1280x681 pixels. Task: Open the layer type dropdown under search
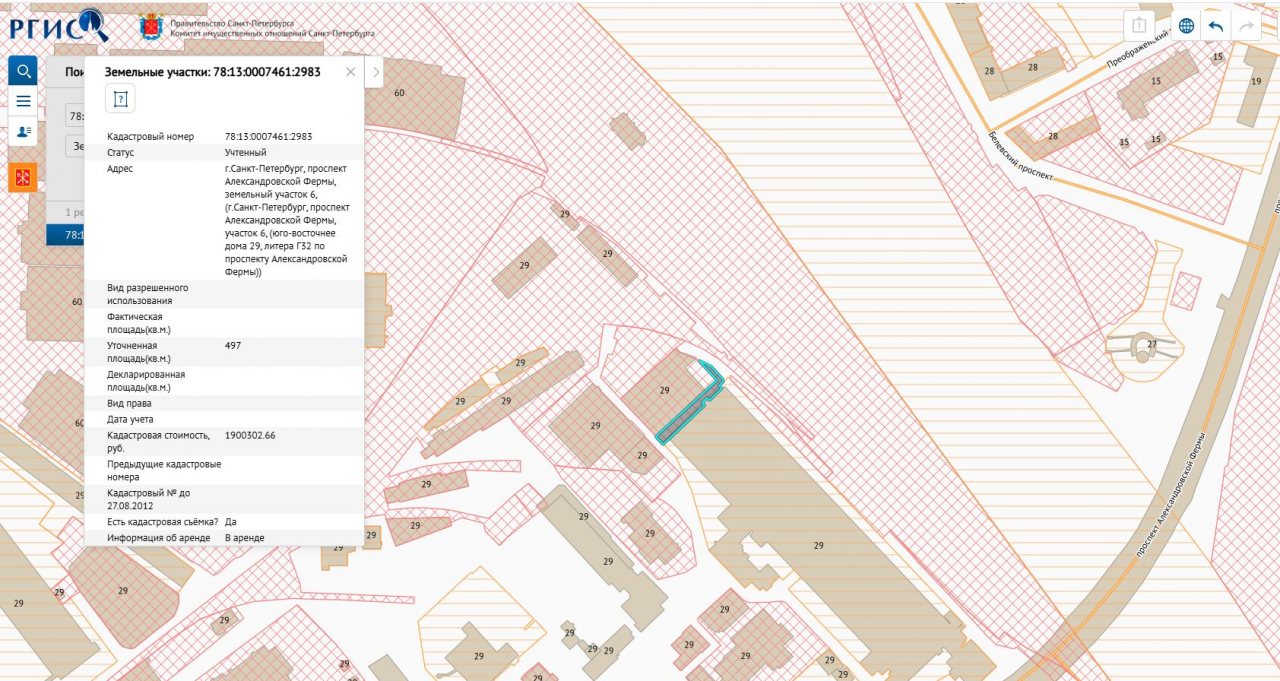tap(75, 146)
